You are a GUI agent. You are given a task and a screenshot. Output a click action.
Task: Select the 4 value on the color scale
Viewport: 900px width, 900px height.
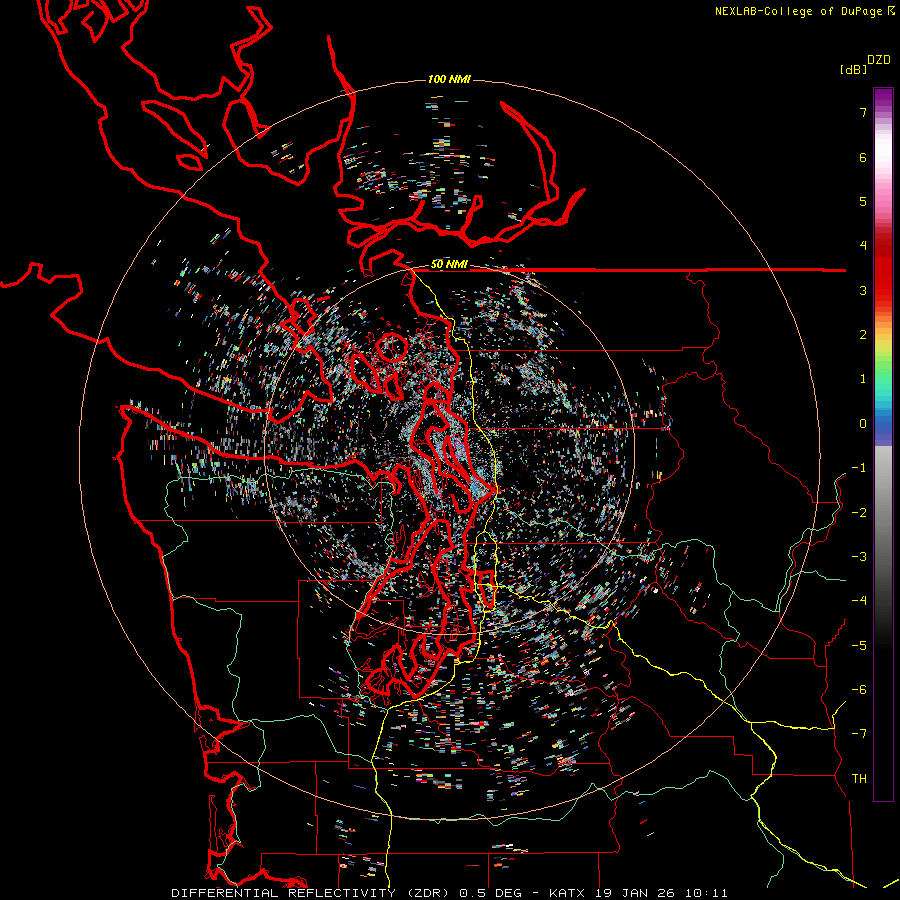(863, 246)
